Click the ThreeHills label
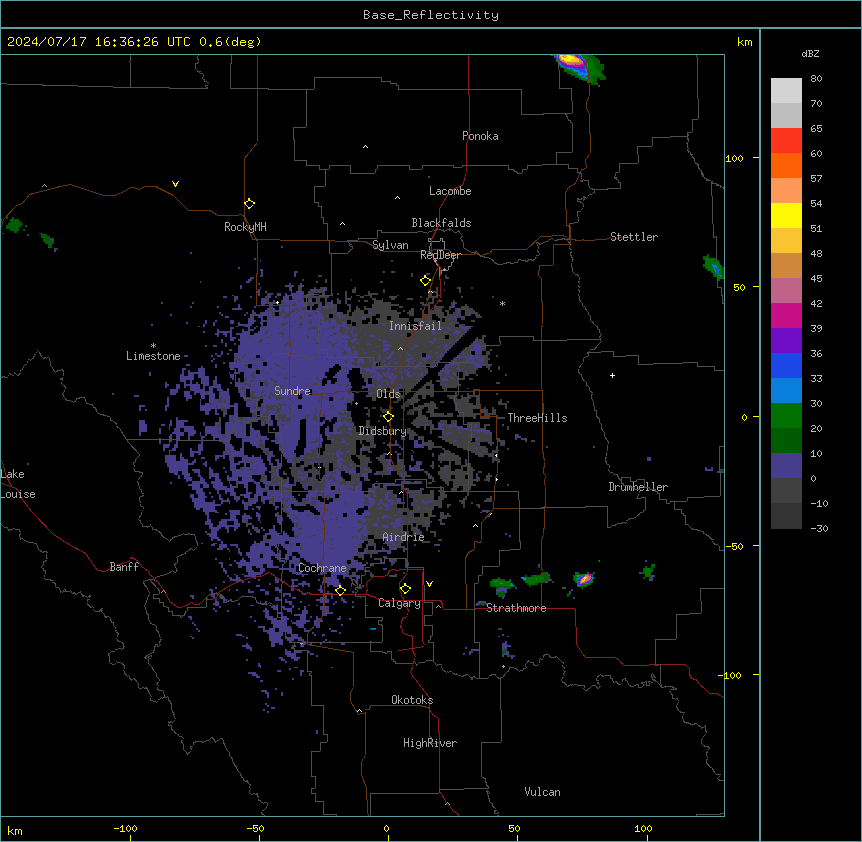862x842 pixels. tap(537, 418)
